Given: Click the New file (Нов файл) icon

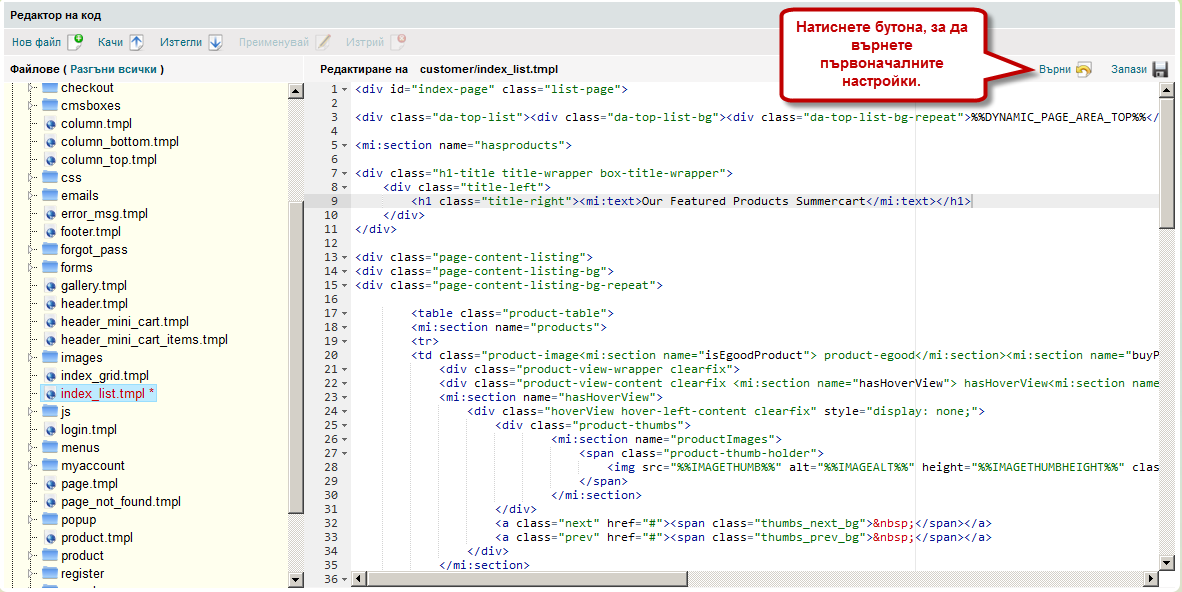Looking at the screenshot, I should (75, 42).
